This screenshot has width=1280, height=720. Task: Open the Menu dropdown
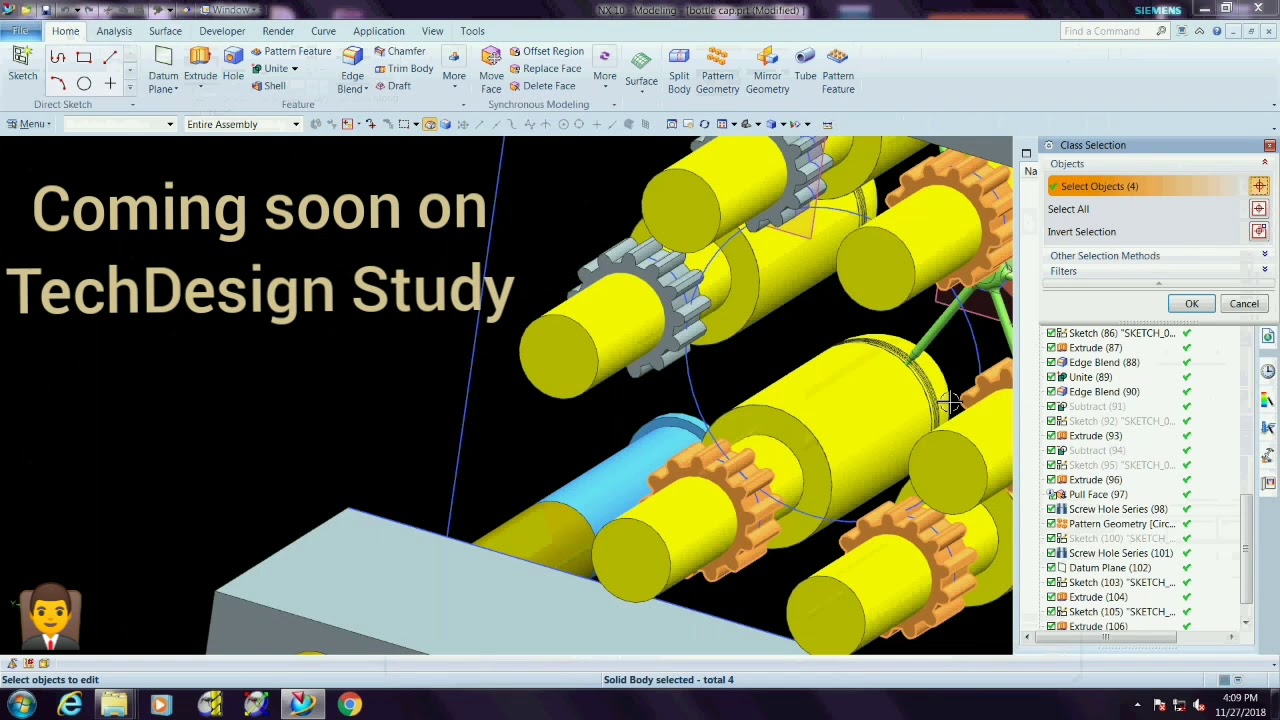29,124
